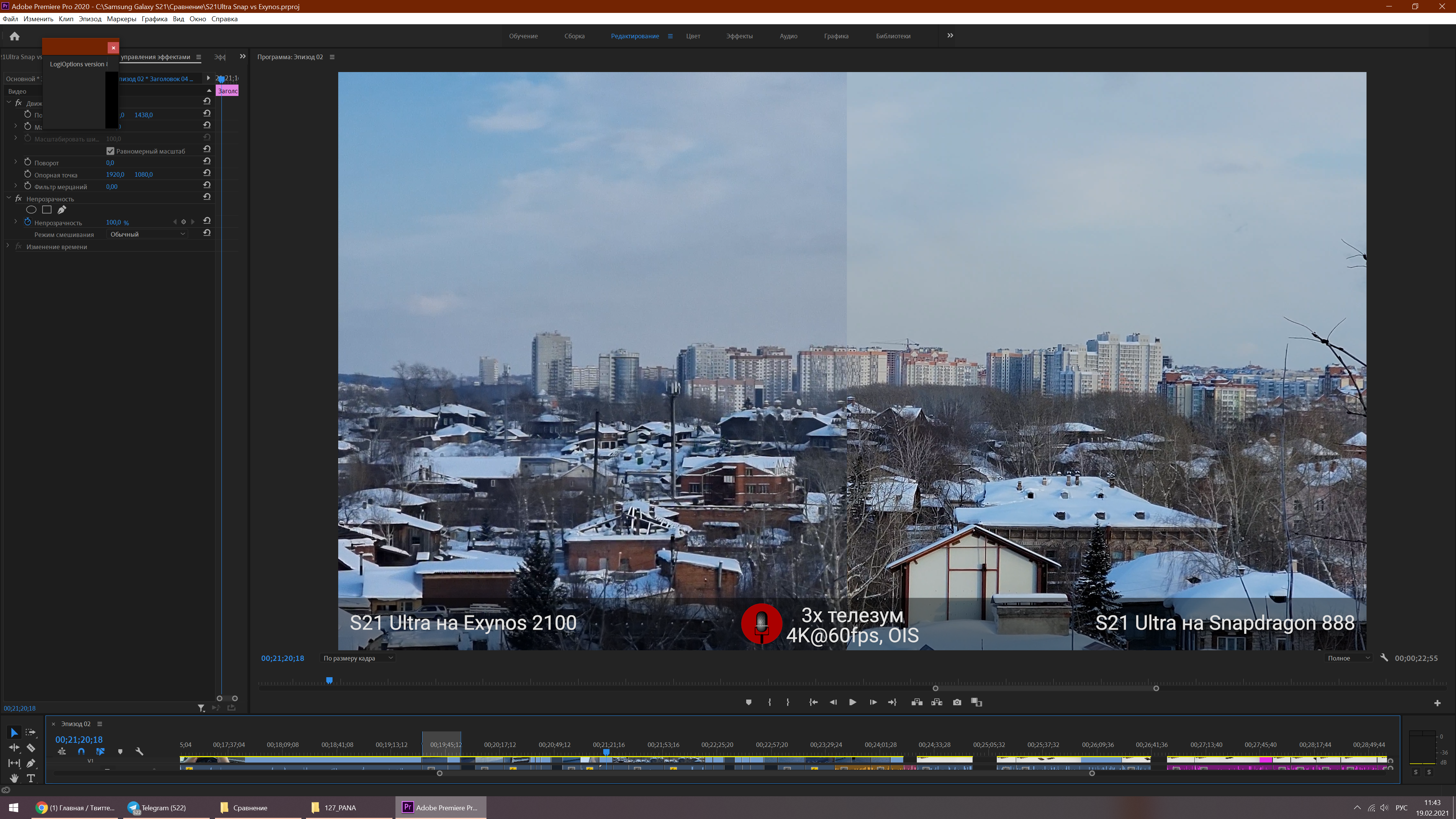
Task: Toggle animation stopwatch for Фильтр мерцаний
Action: click(27, 186)
